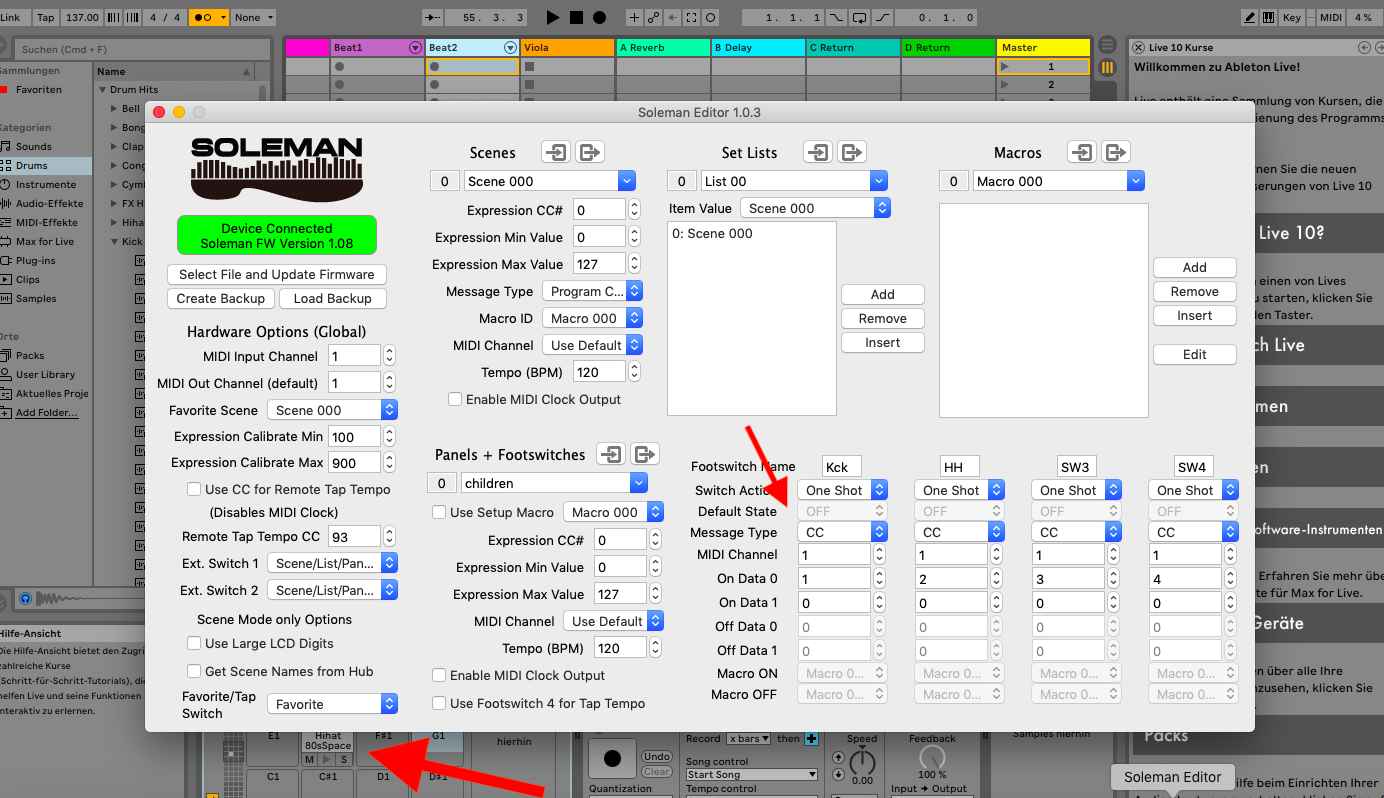Click Remove button in the Macros section
1384x798 pixels.
click(x=1195, y=291)
